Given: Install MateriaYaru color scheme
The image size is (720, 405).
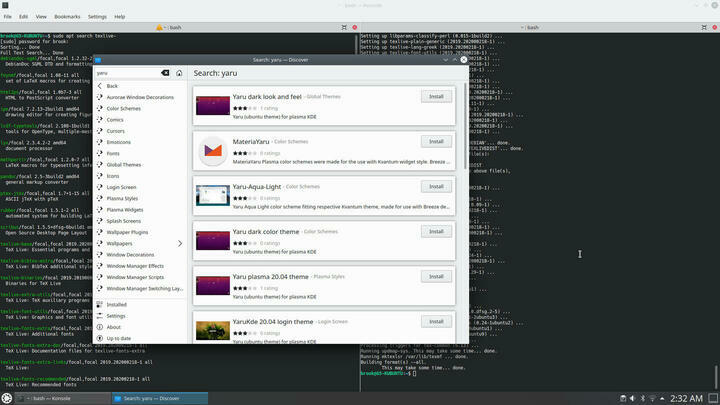Looking at the screenshot, I should point(436,141).
